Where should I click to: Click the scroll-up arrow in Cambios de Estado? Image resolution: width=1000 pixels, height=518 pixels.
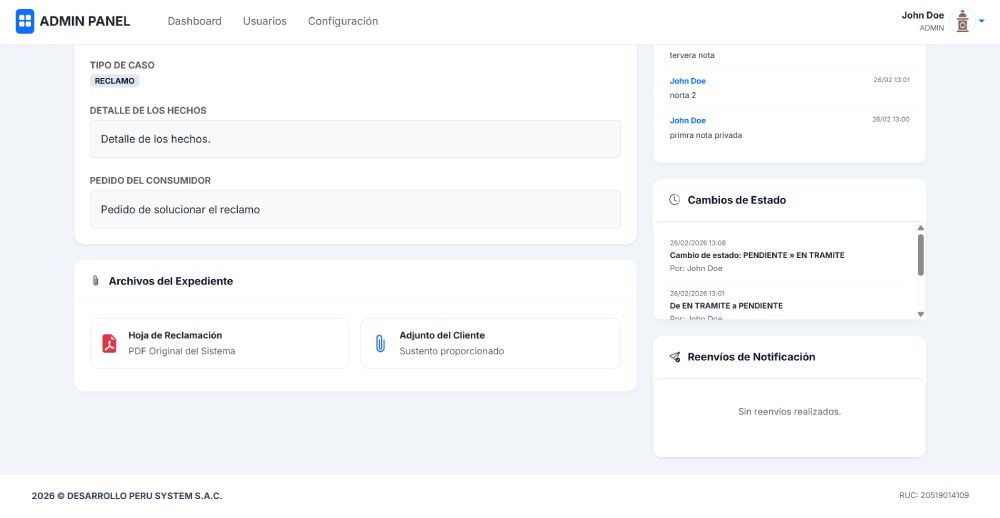click(920, 228)
